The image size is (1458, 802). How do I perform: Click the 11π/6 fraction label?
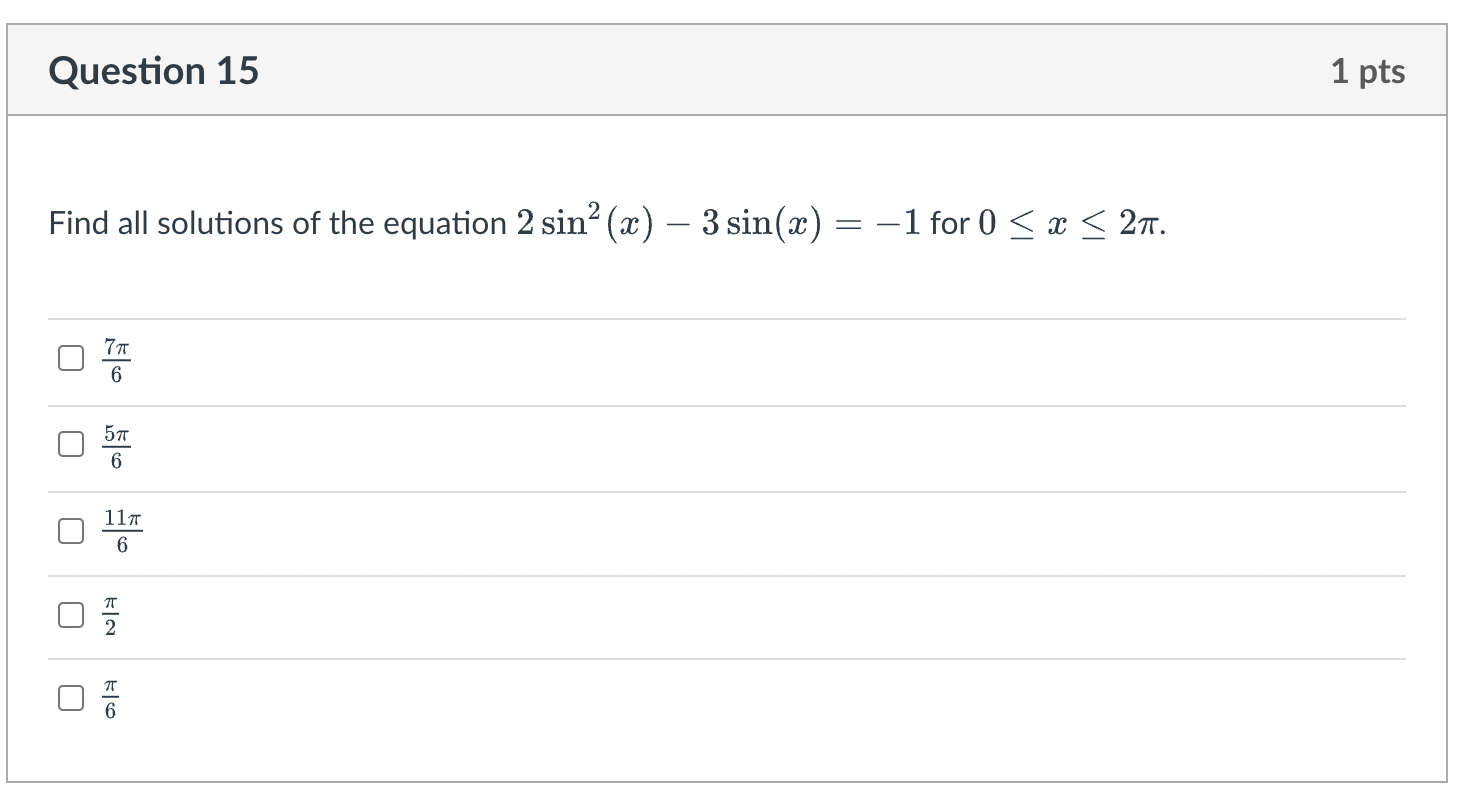[122, 531]
